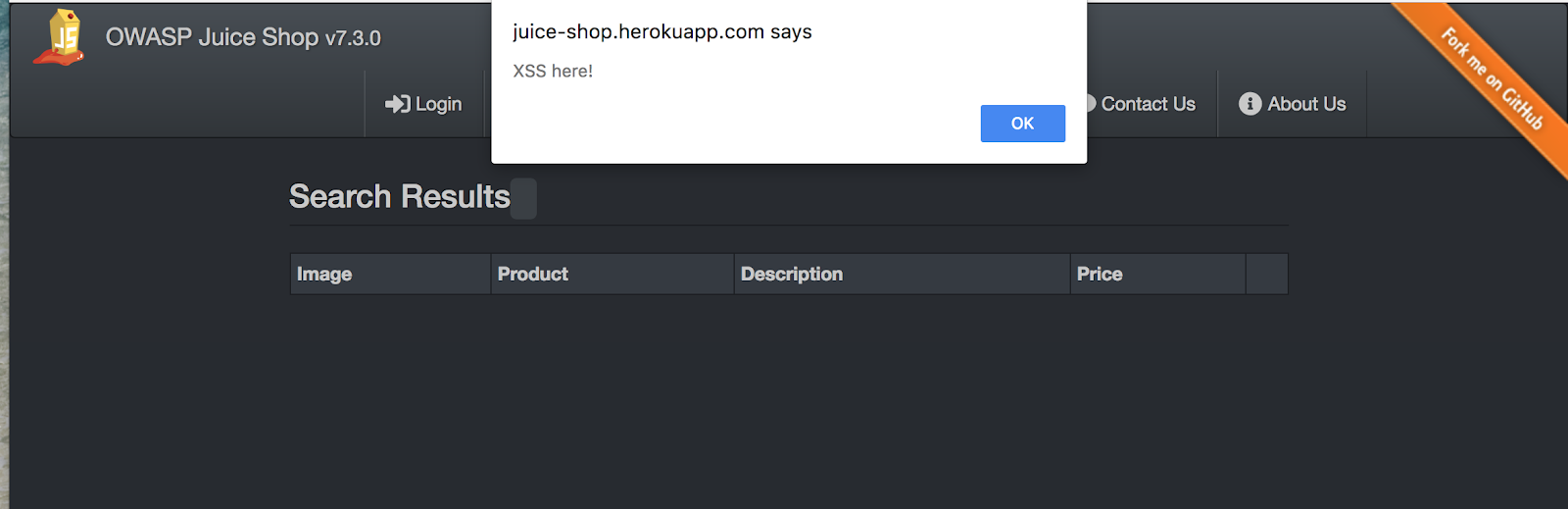Image resolution: width=1568 pixels, height=509 pixels.
Task: Select the Product column header
Action: [532, 275]
